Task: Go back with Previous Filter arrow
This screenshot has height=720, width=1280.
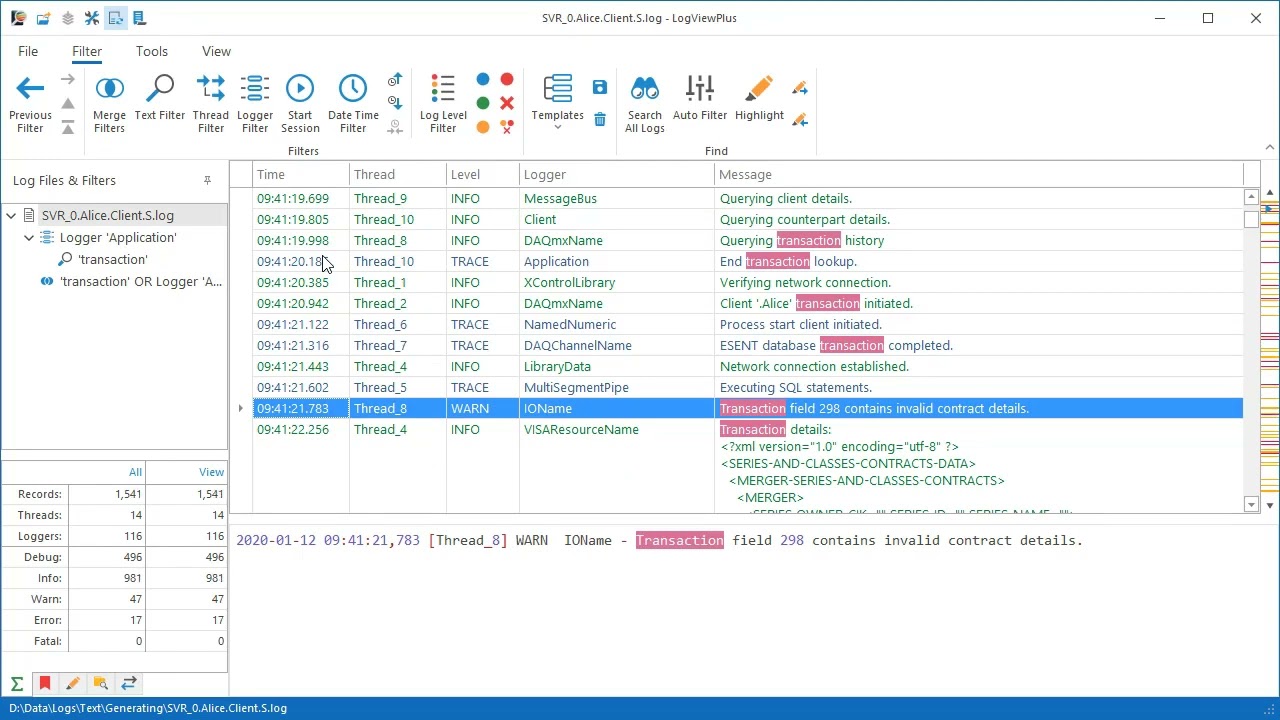Action: click(x=30, y=104)
